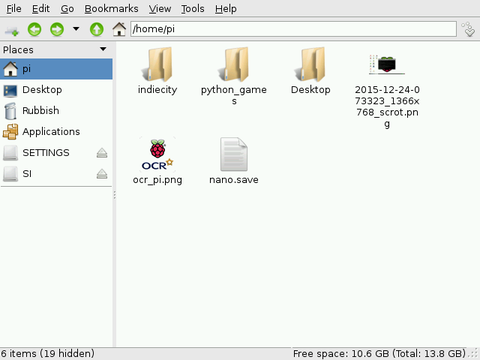This screenshot has height=360, width=480.
Task: Click the home folder toolbar icon
Action: coord(119,29)
